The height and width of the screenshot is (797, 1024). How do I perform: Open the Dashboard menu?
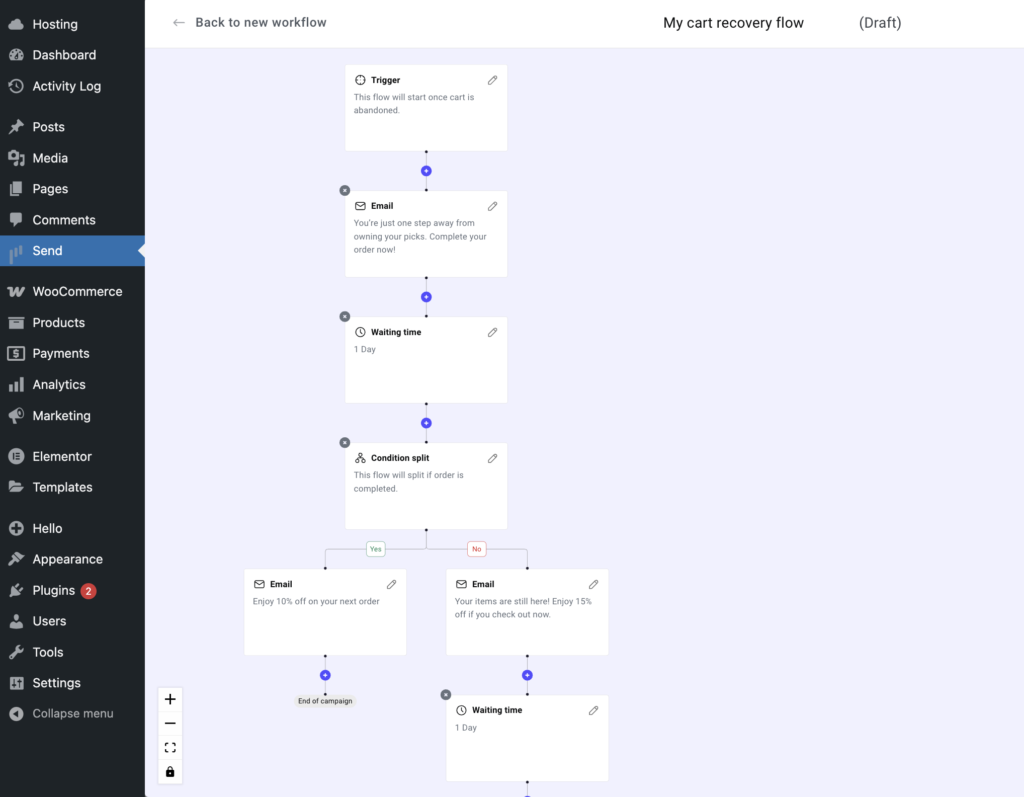[x=72, y=55]
